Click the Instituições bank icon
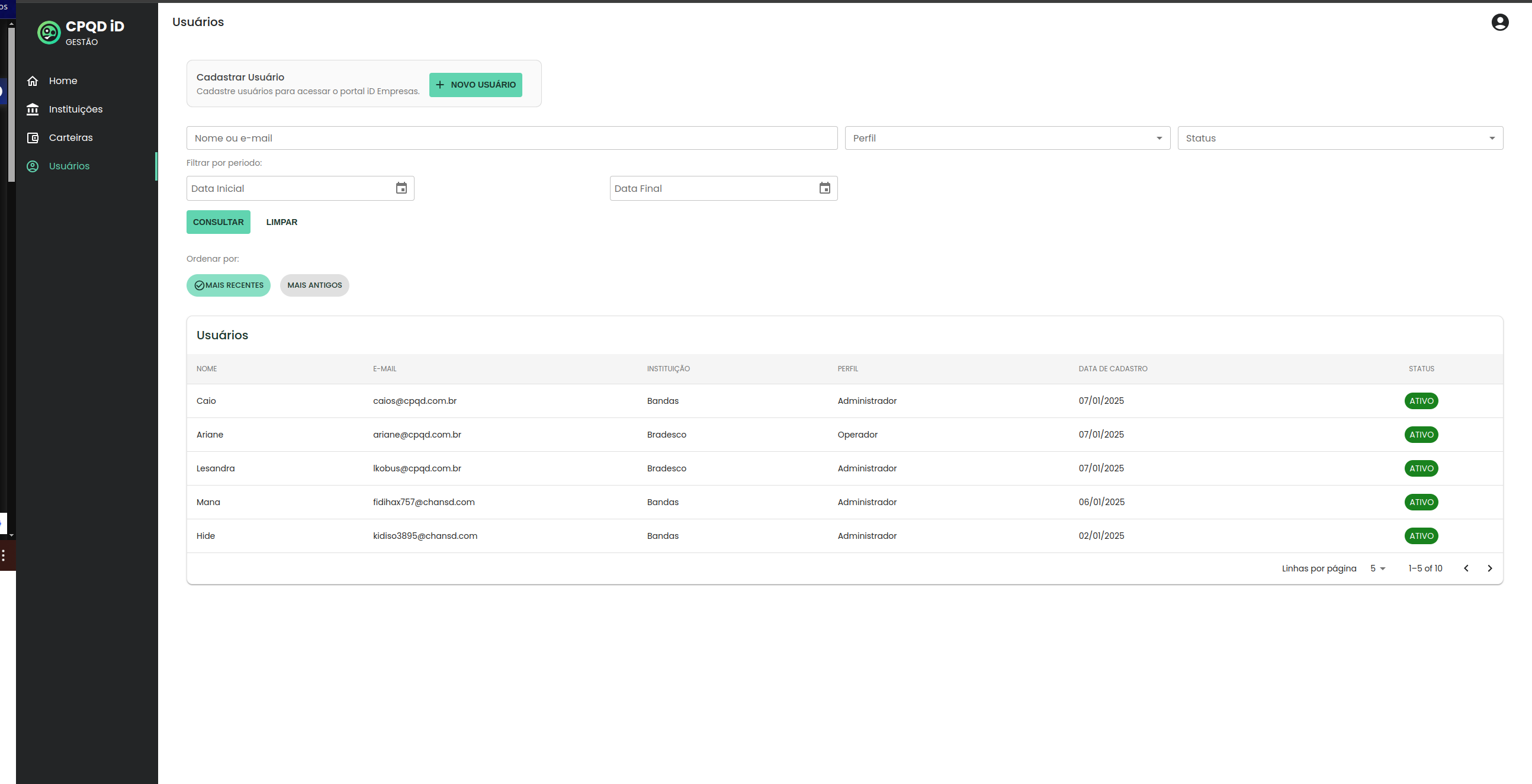 33,110
